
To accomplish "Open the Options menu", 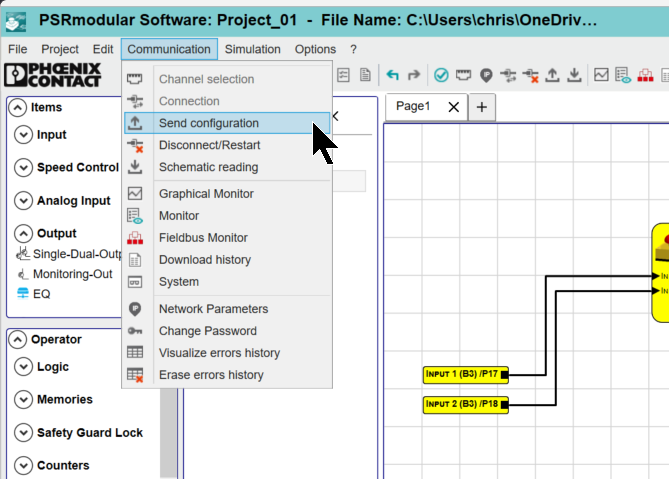I will 315,49.
